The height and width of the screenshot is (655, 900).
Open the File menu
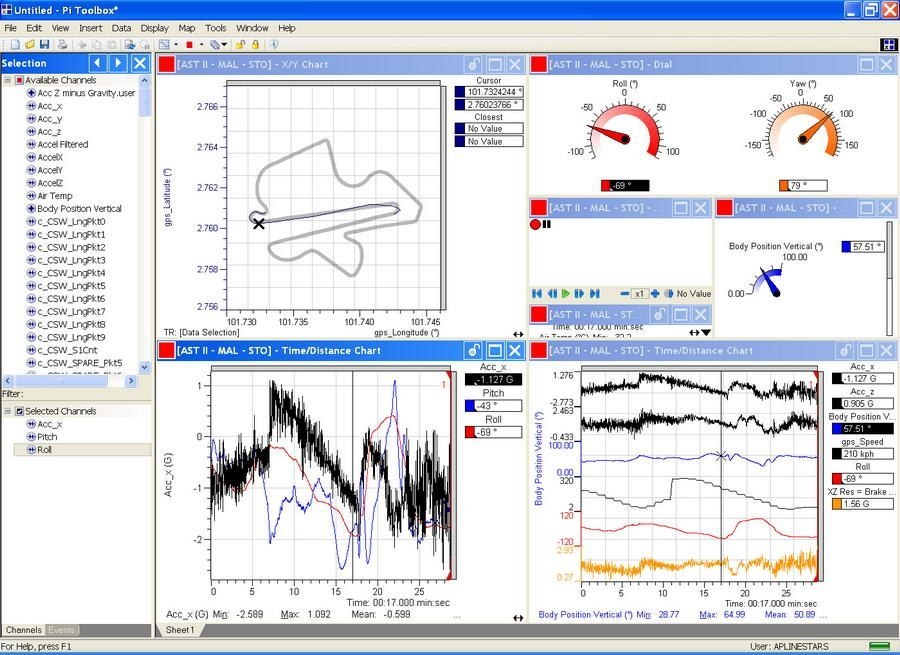click(x=10, y=28)
